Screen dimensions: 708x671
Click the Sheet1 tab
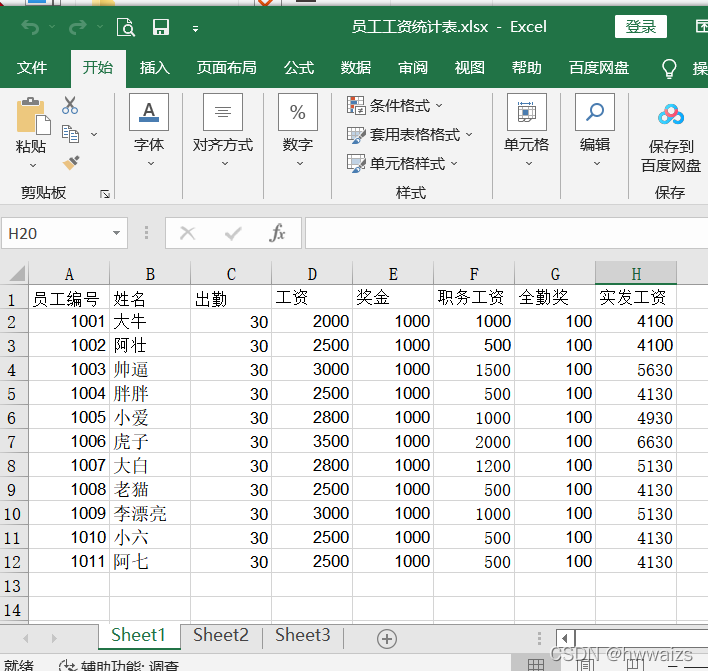coord(139,636)
